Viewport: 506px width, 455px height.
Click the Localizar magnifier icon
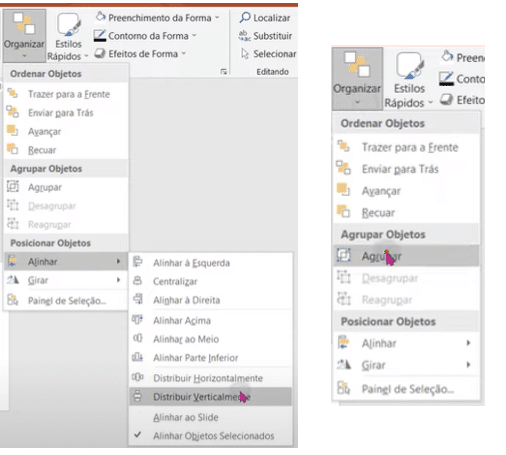[x=245, y=17]
